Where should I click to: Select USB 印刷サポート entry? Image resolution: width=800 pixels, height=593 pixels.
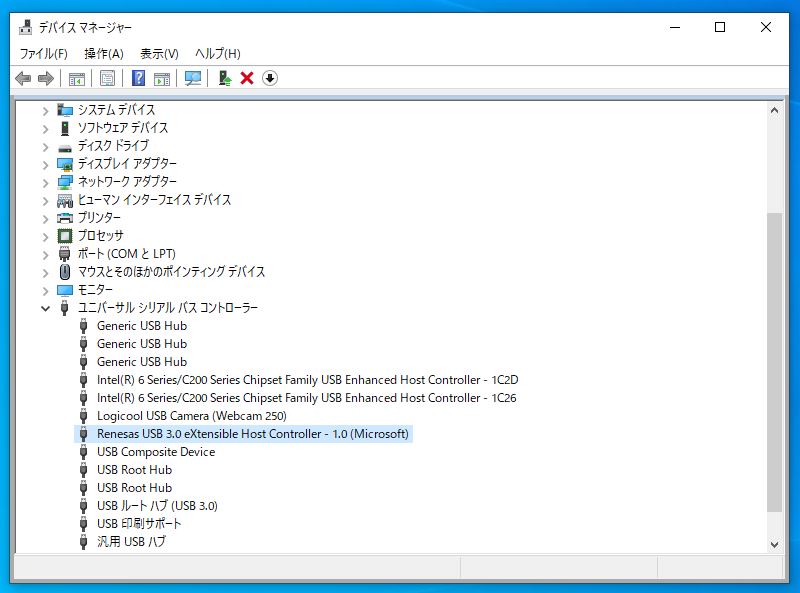[139, 524]
